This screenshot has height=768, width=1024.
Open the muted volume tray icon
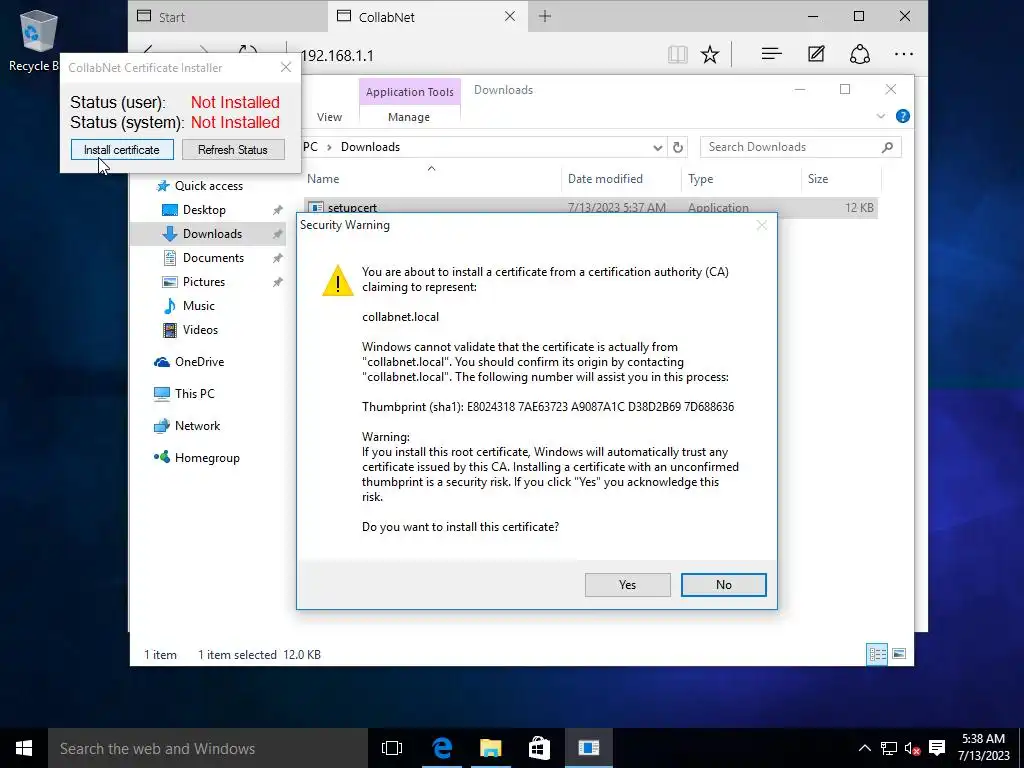912,748
